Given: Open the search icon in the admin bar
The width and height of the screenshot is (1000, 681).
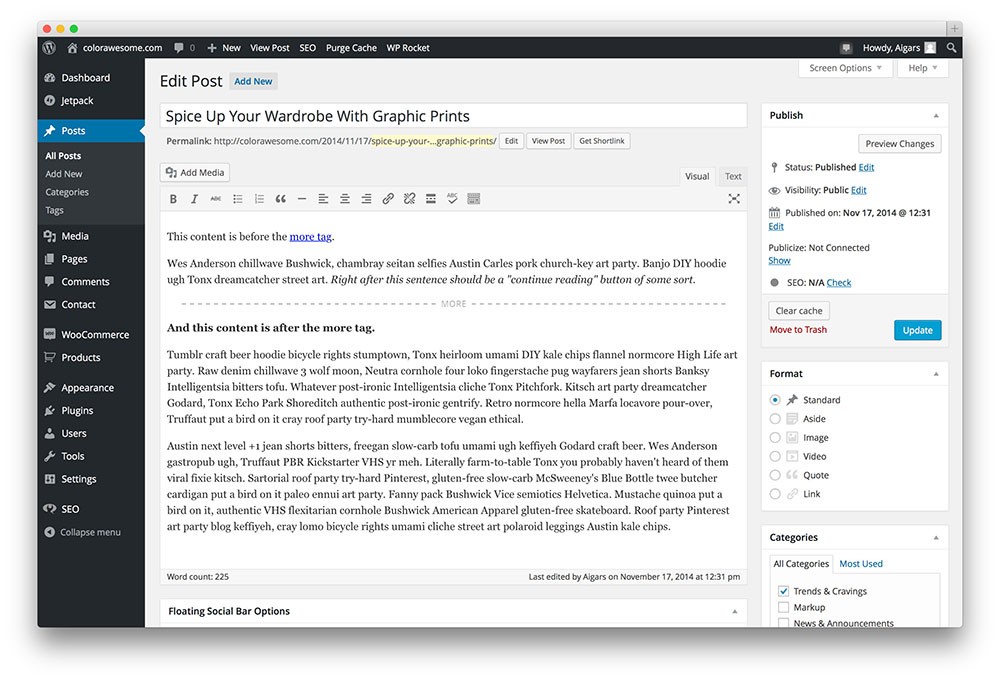Looking at the screenshot, I should coord(952,48).
